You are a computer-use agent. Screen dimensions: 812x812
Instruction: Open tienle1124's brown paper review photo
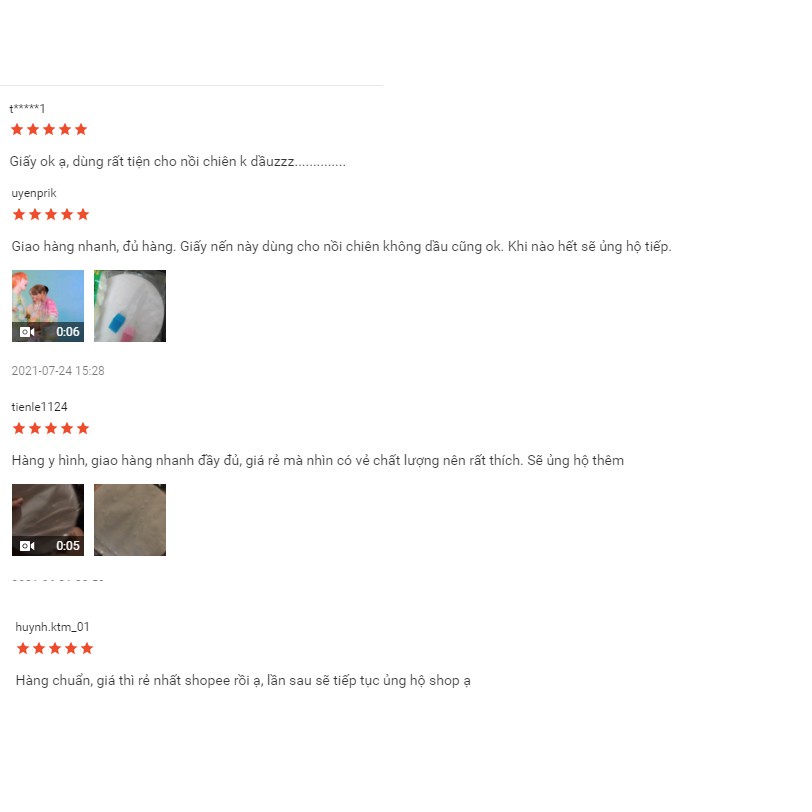(x=130, y=520)
